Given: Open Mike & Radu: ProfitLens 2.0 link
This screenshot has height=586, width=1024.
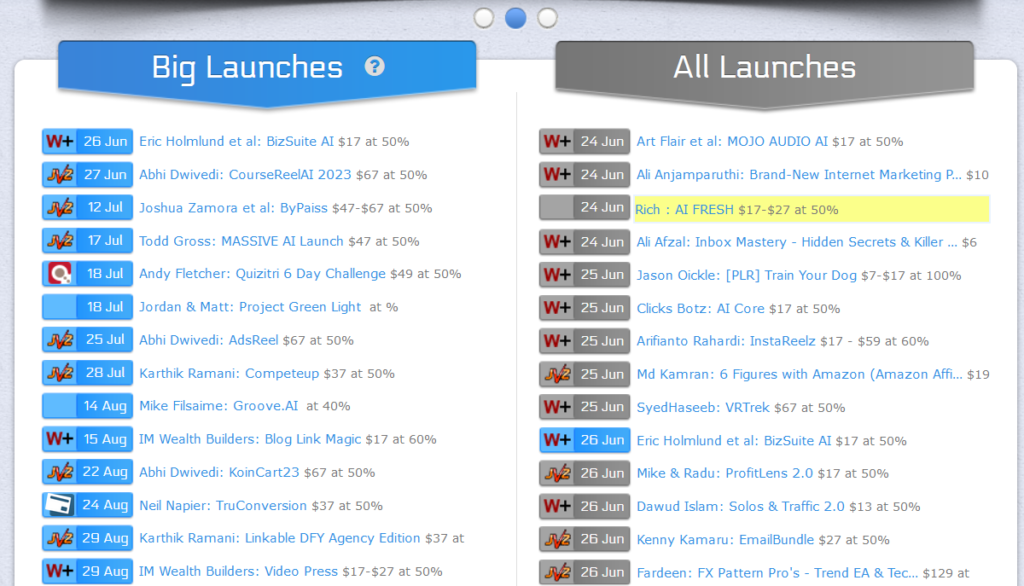Looking at the screenshot, I should click(725, 473).
